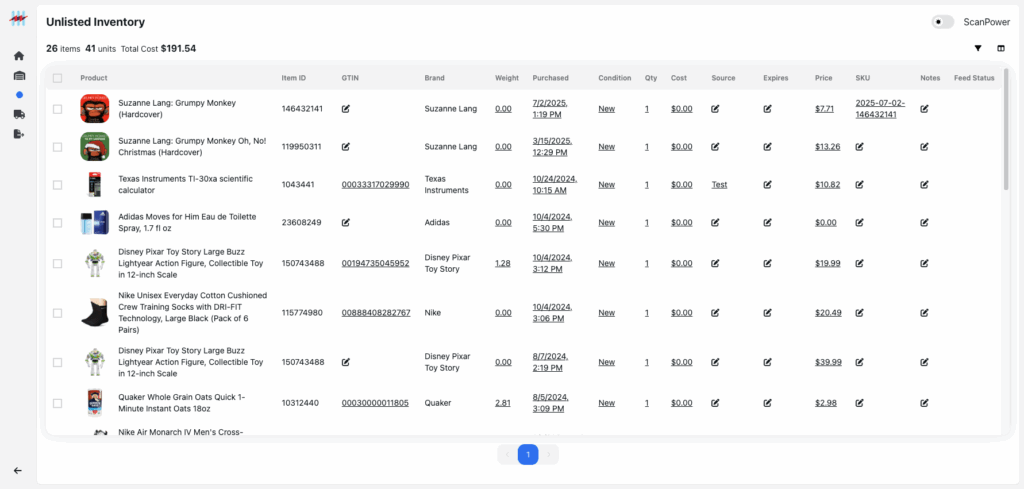Open the shipping truck sidebar icon
The width and height of the screenshot is (1024, 489).
tap(18, 114)
